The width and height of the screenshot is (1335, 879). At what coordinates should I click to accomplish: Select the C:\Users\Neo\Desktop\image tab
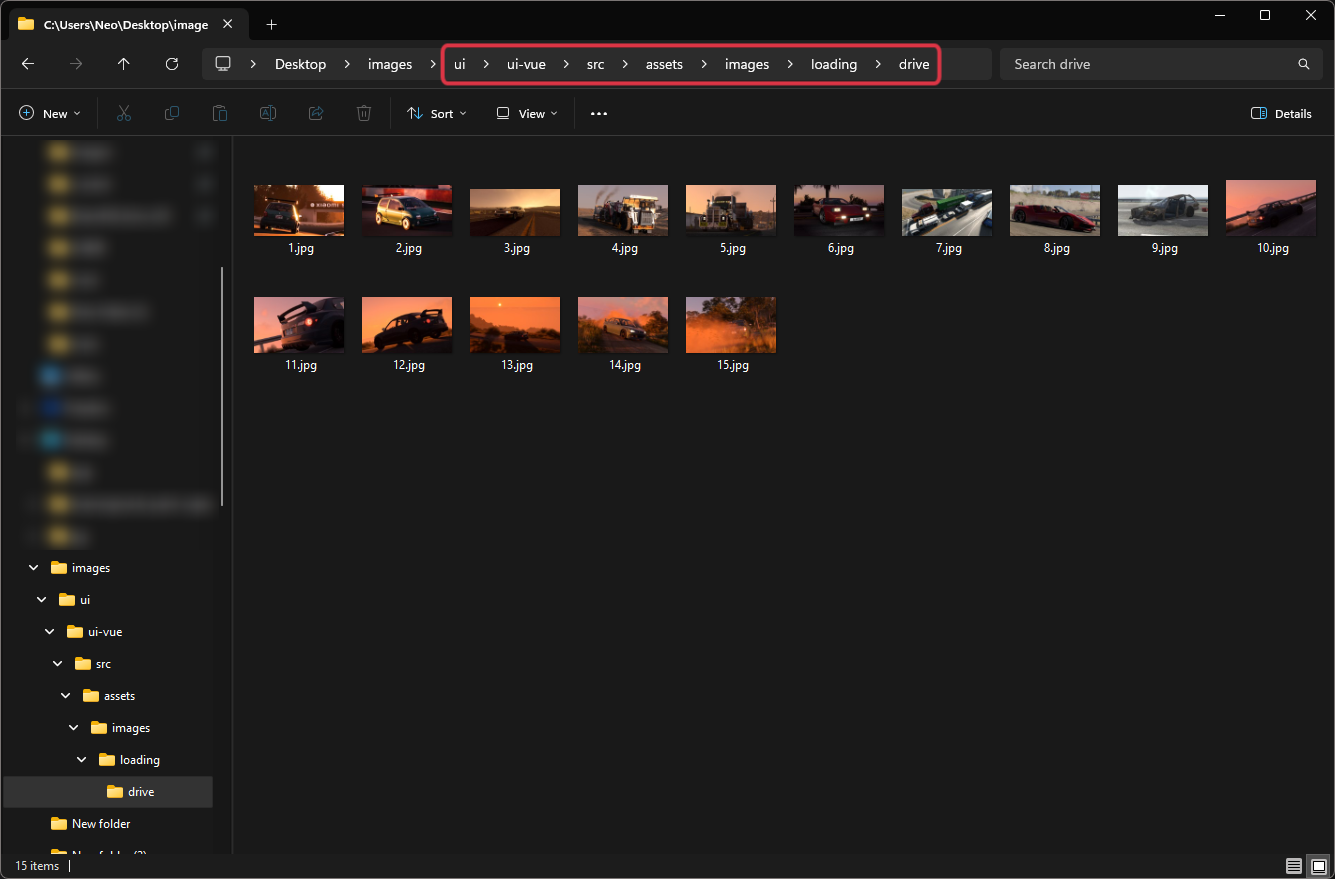pos(126,24)
